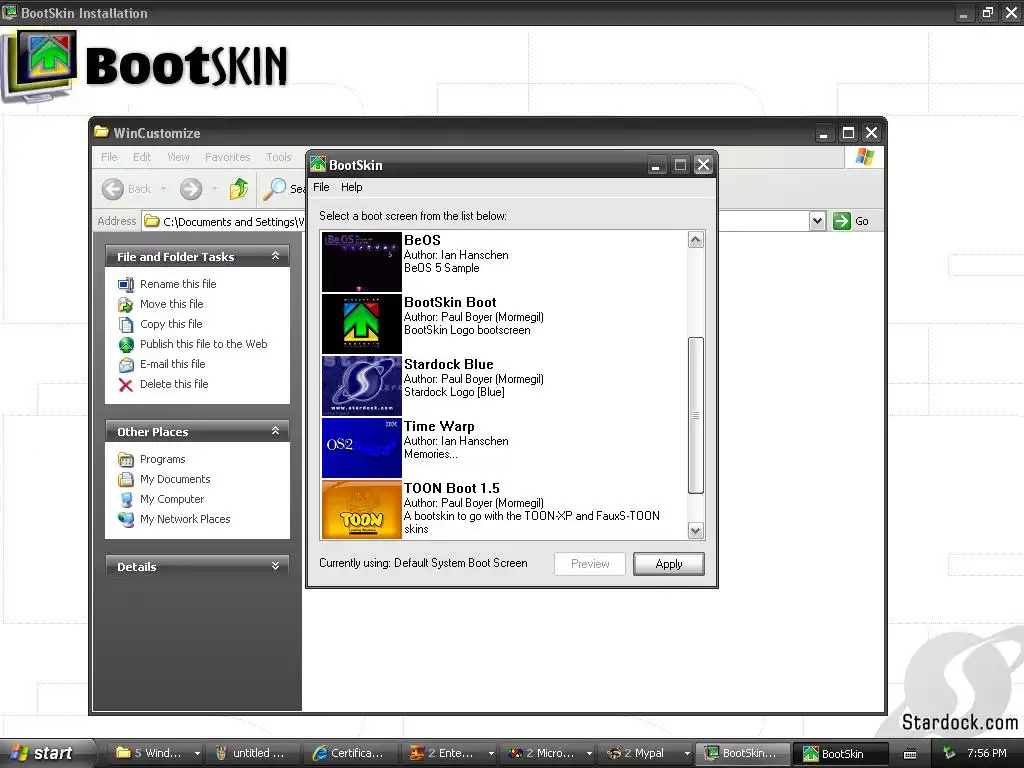Click the My Documents icon

point(126,480)
